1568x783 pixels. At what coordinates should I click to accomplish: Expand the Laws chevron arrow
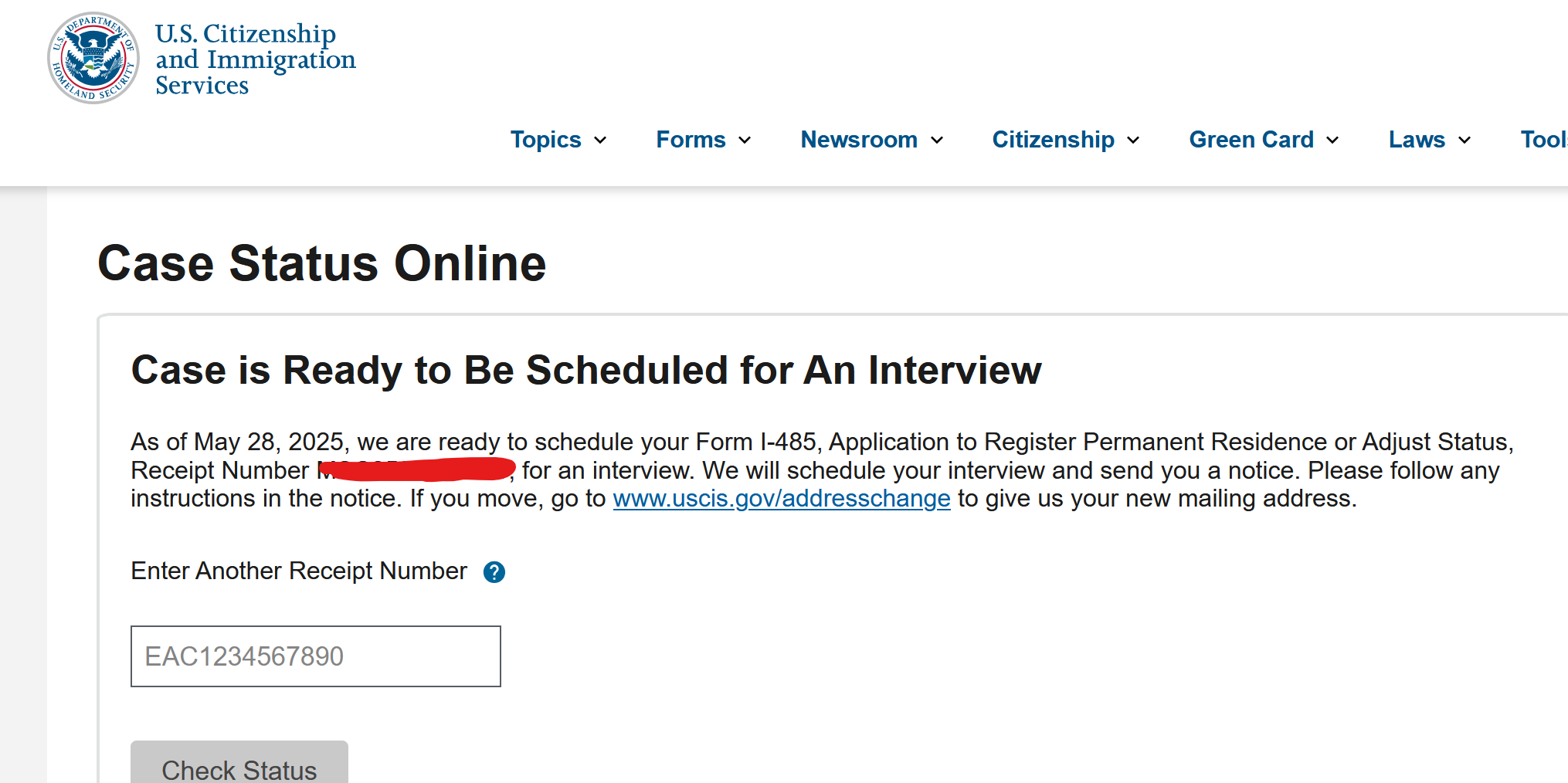pos(1464,141)
